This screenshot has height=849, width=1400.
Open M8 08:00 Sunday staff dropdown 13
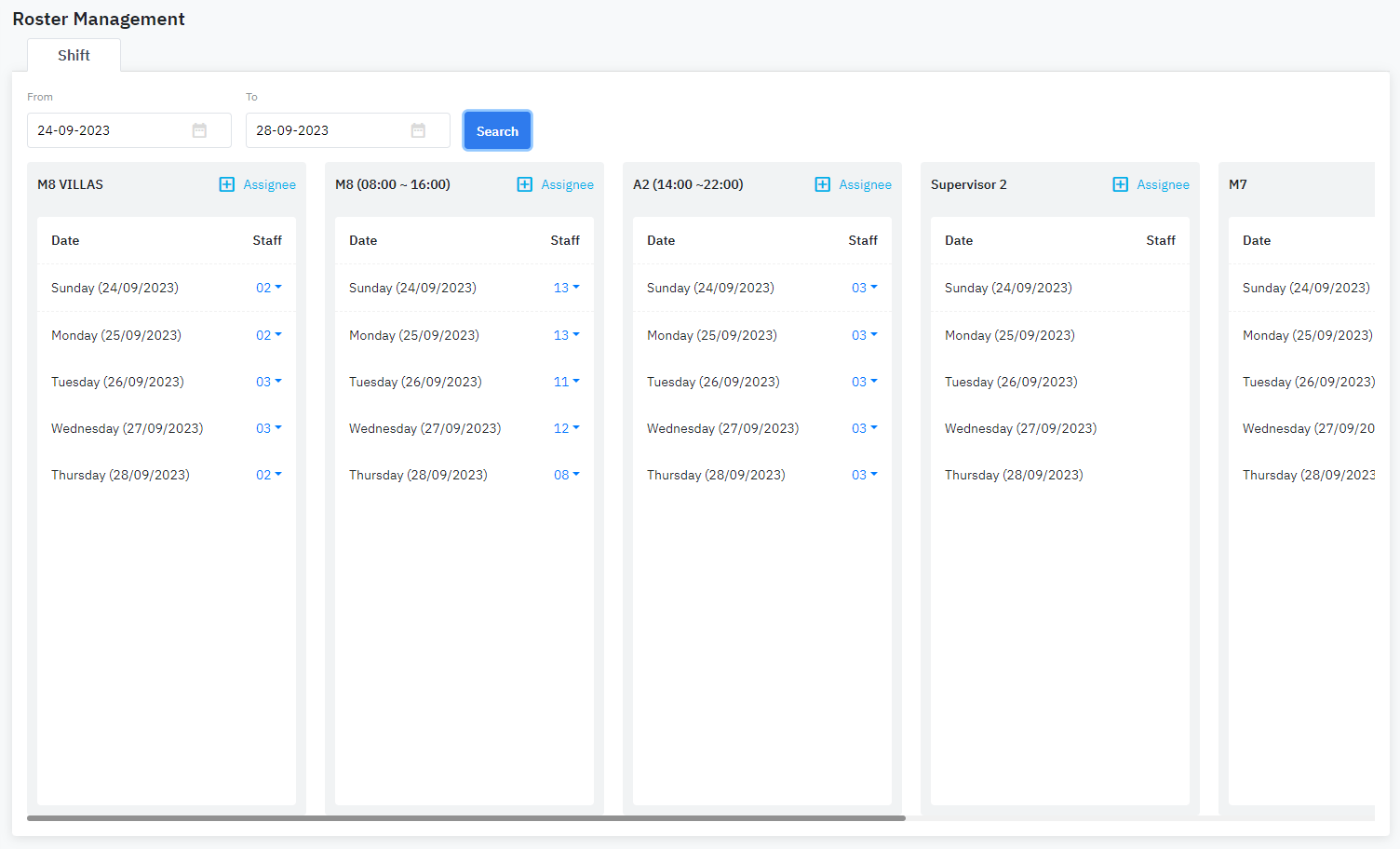566,288
